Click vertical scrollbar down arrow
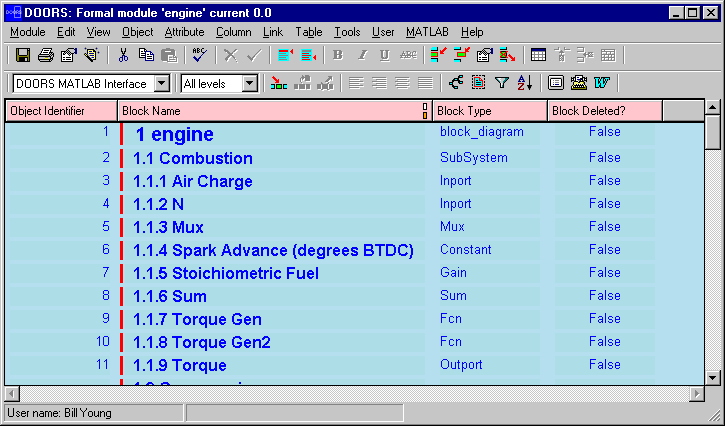 pos(713,378)
